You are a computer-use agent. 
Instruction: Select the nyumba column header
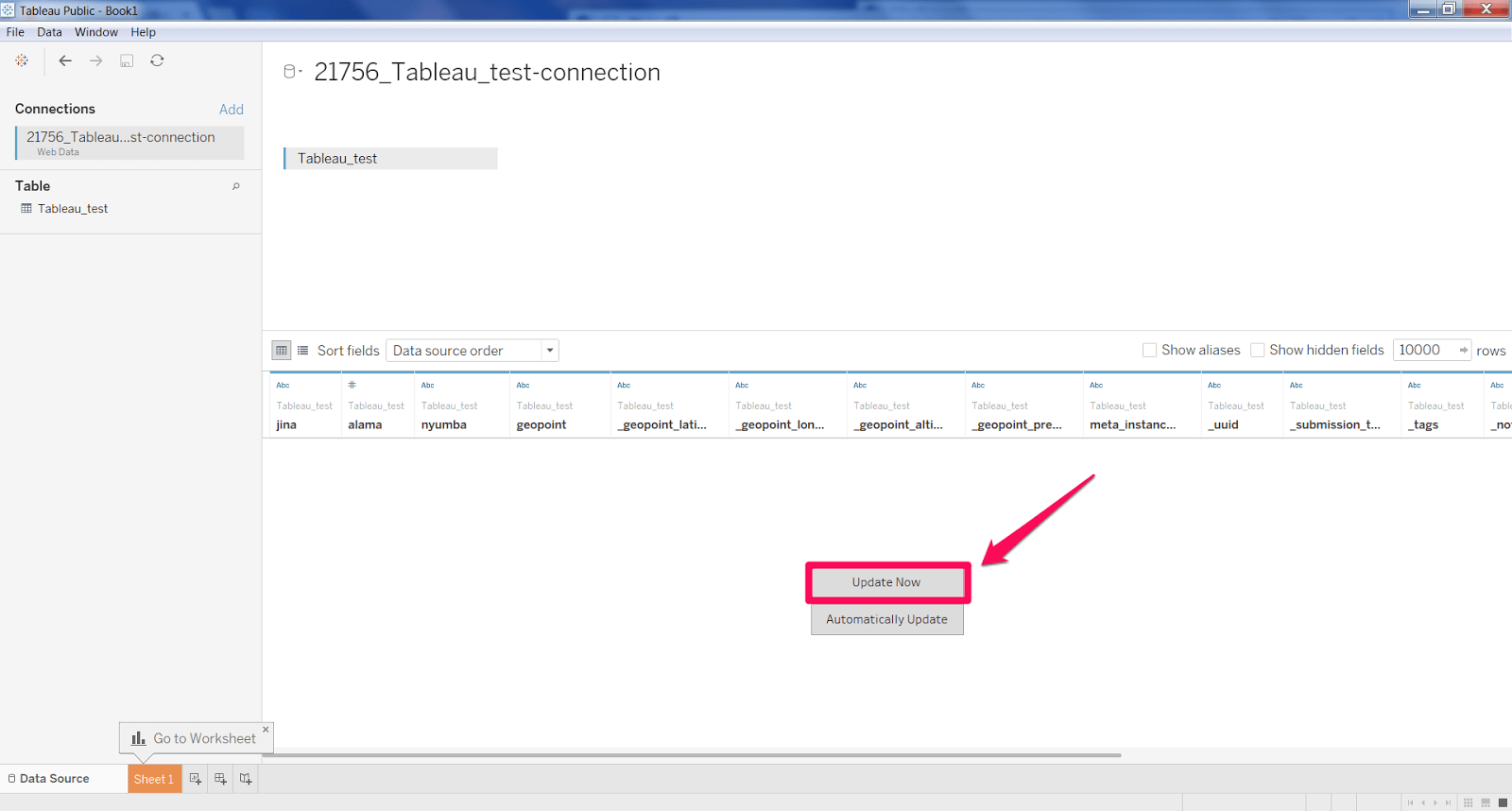click(x=461, y=405)
